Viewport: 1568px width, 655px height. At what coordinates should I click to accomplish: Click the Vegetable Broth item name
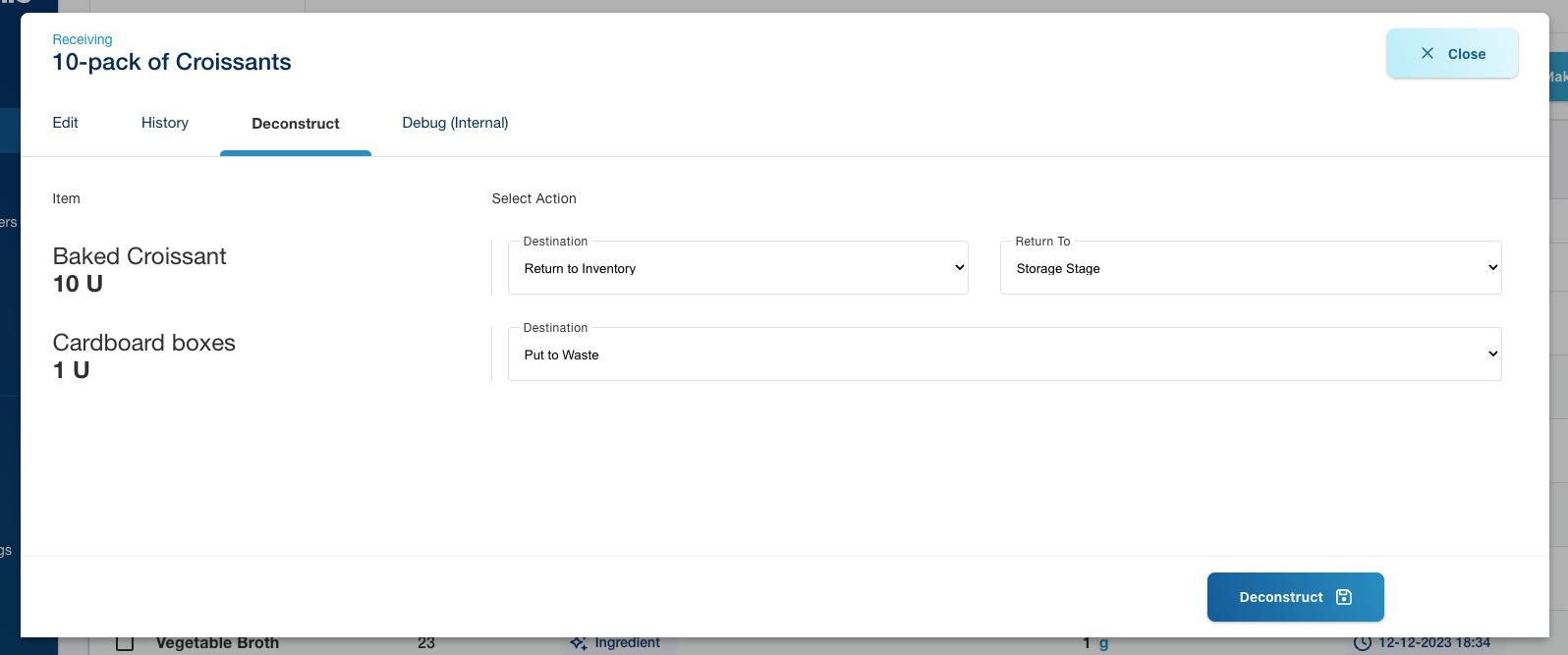(x=217, y=643)
